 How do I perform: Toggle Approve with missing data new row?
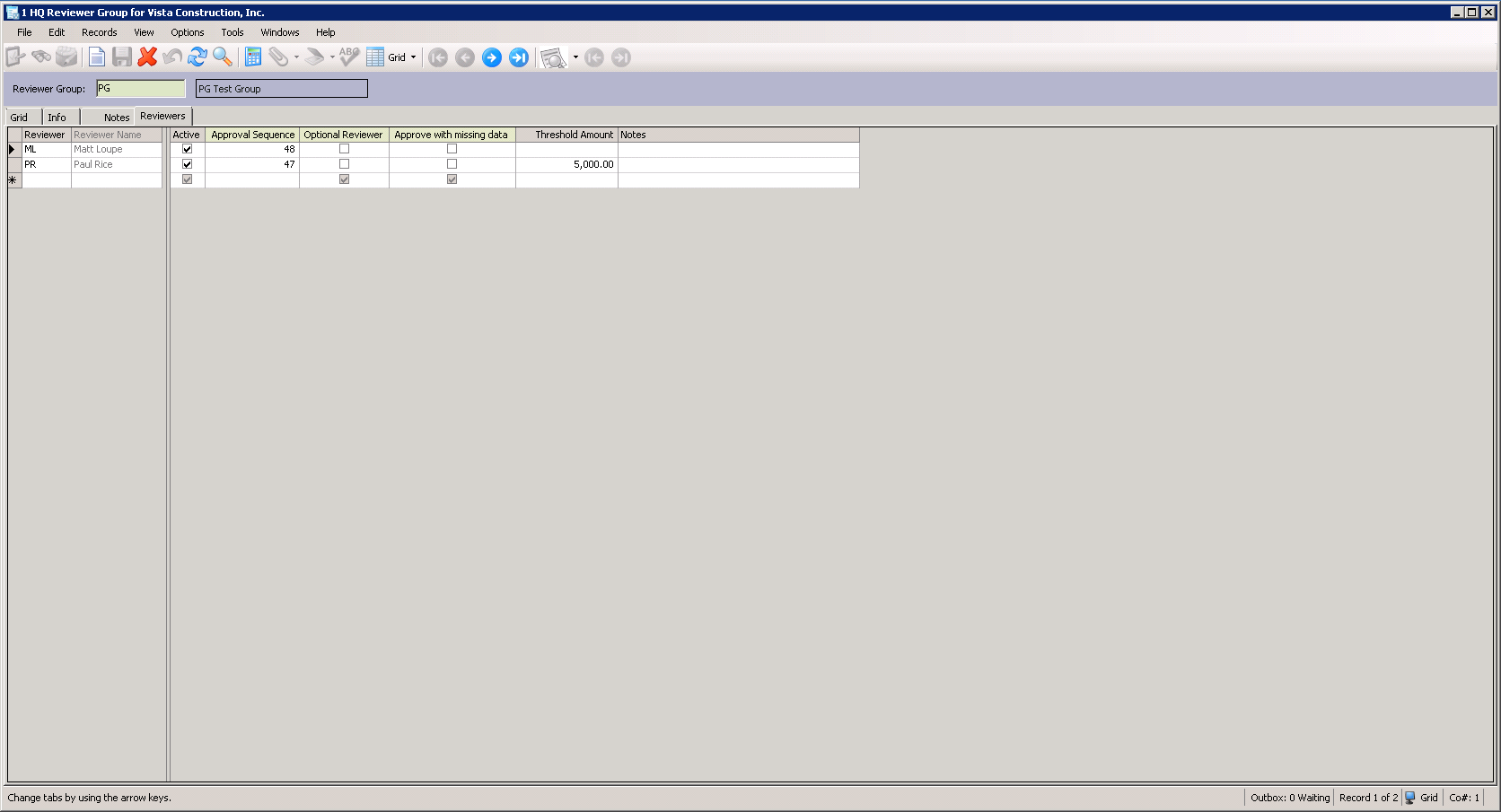pyautogui.click(x=452, y=179)
